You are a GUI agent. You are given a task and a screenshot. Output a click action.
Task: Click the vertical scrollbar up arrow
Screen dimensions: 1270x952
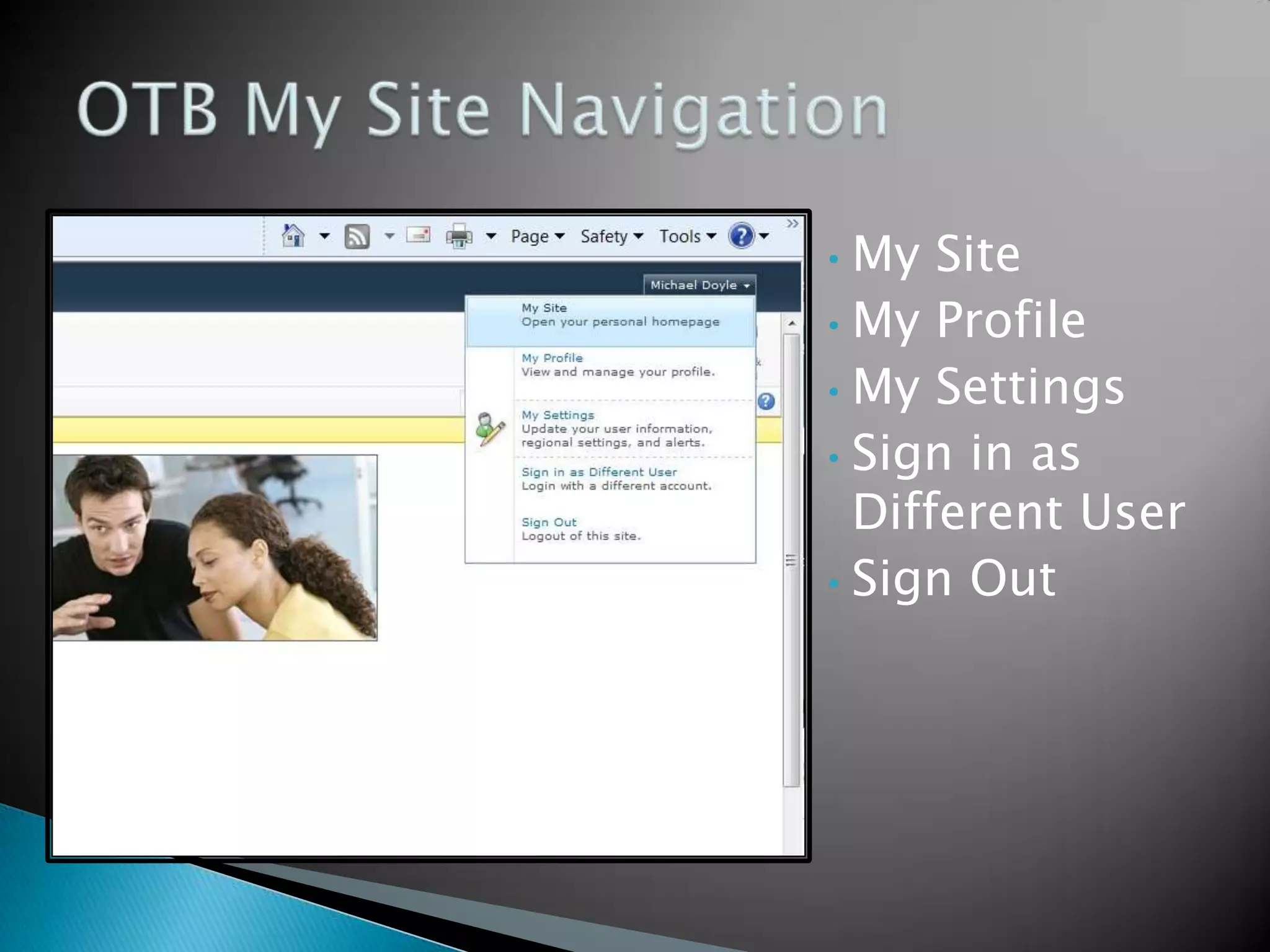click(791, 324)
